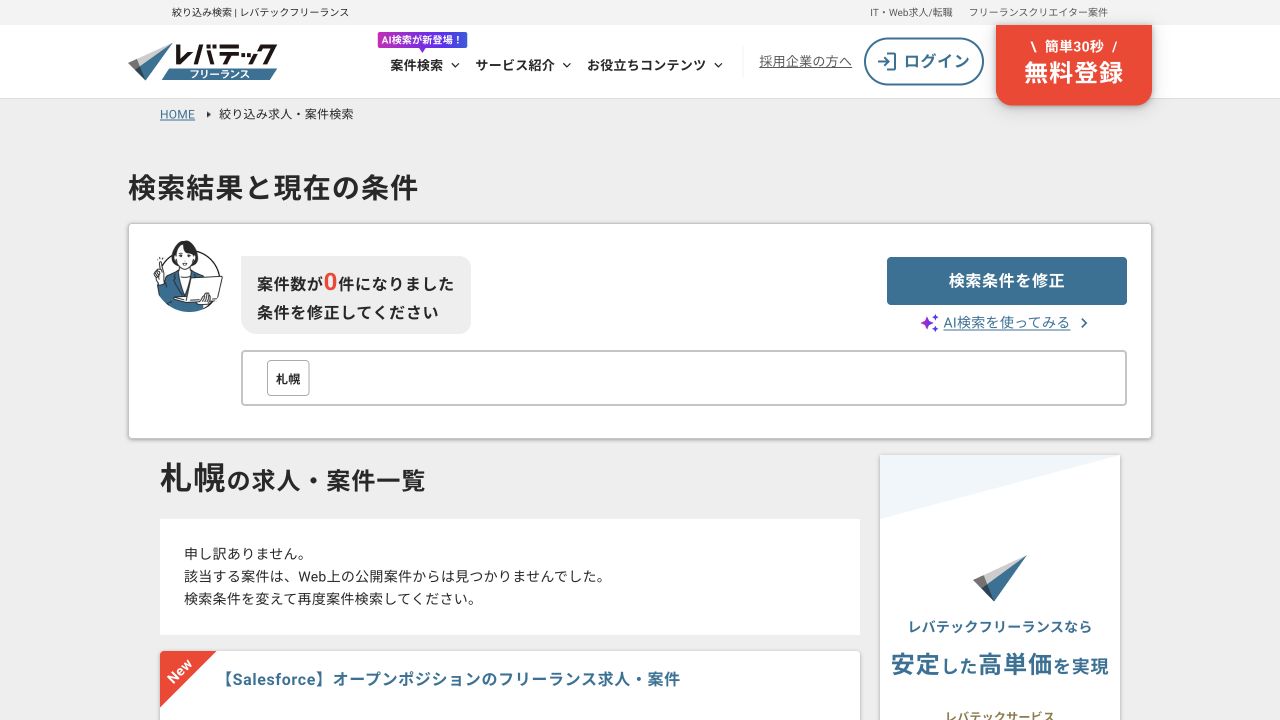Image resolution: width=1280 pixels, height=720 pixels.
Task: Click the 採用企業の方へ link
Action: click(x=805, y=62)
